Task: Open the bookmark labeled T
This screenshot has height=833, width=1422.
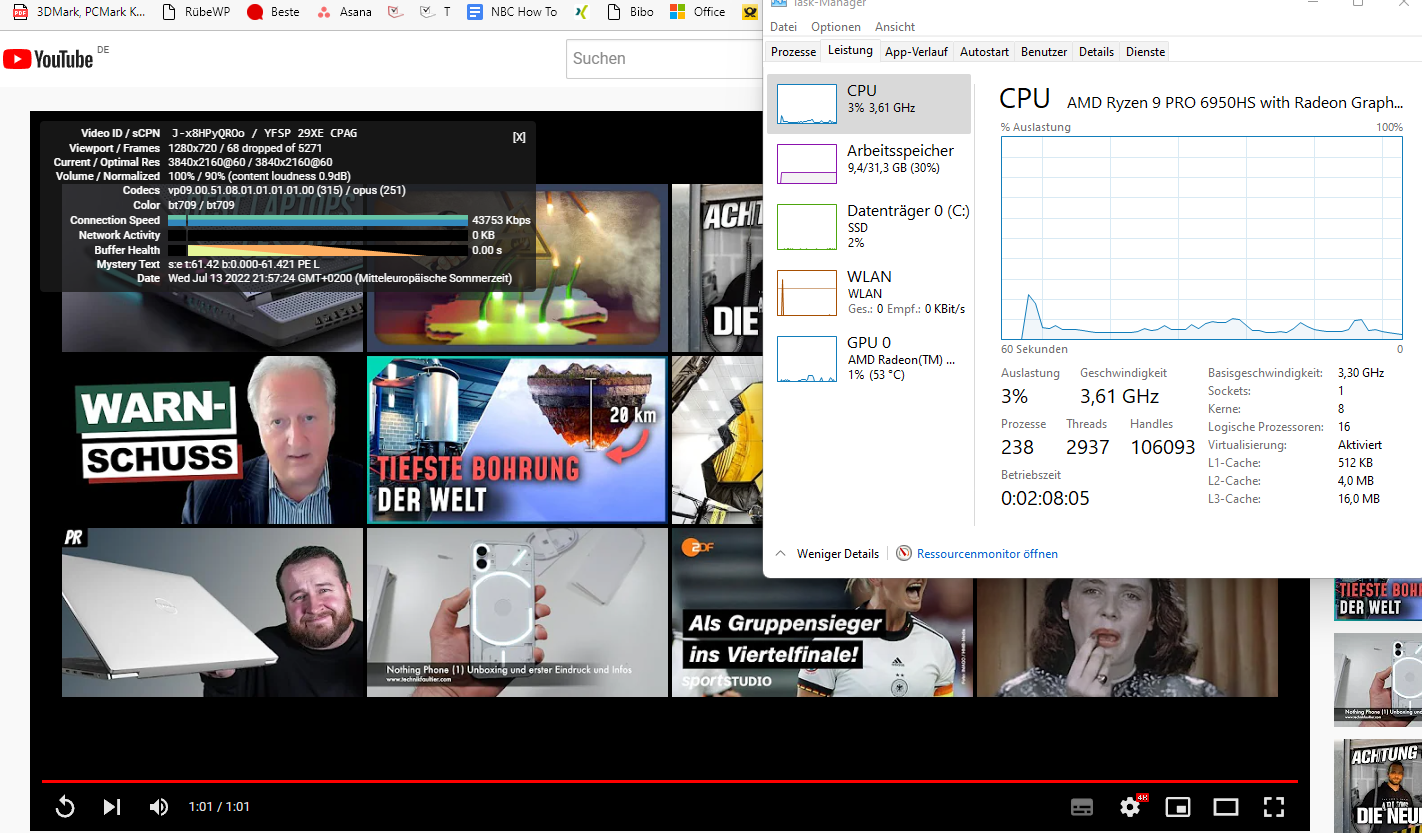Action: pos(434,12)
